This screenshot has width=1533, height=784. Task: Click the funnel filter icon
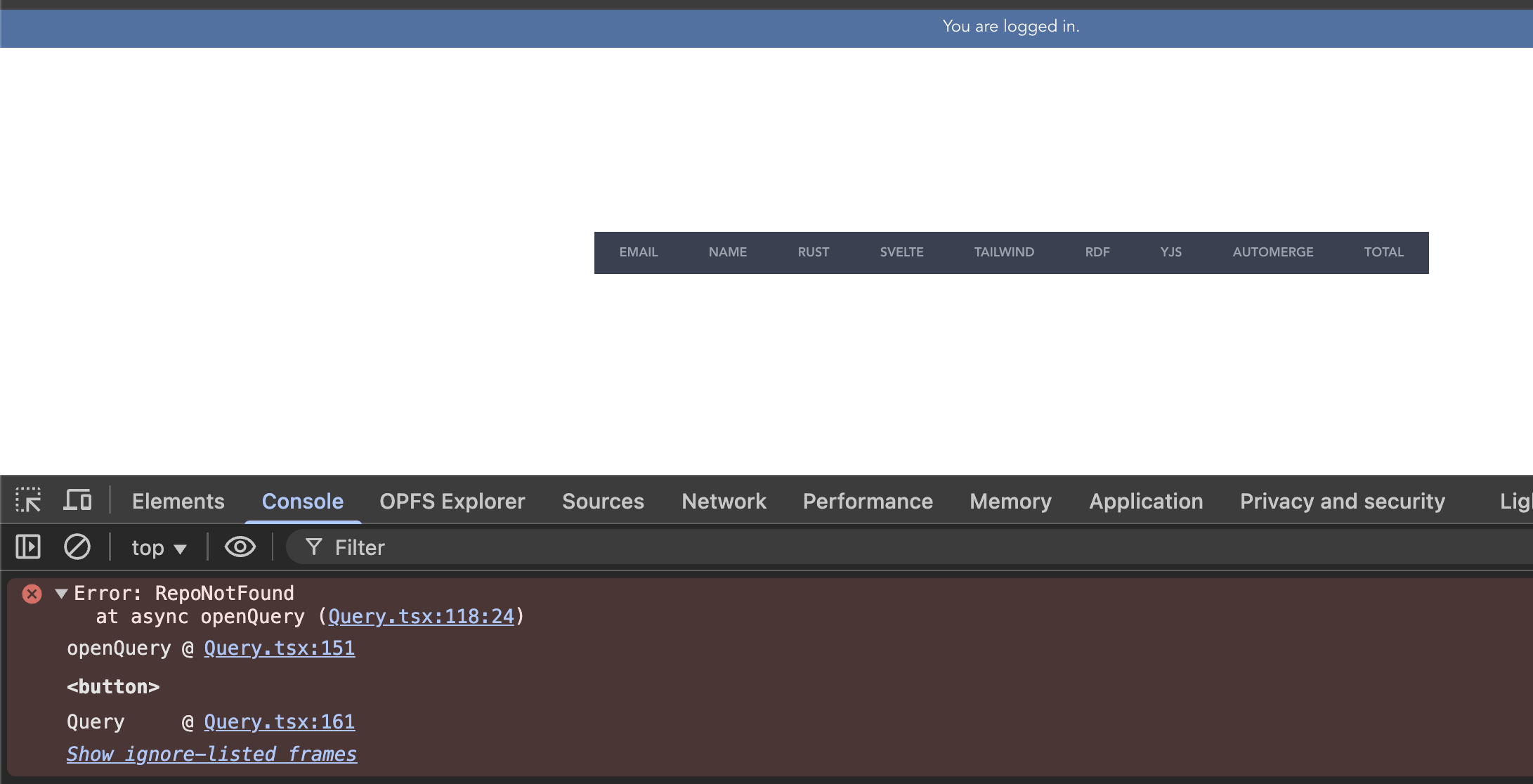click(314, 547)
